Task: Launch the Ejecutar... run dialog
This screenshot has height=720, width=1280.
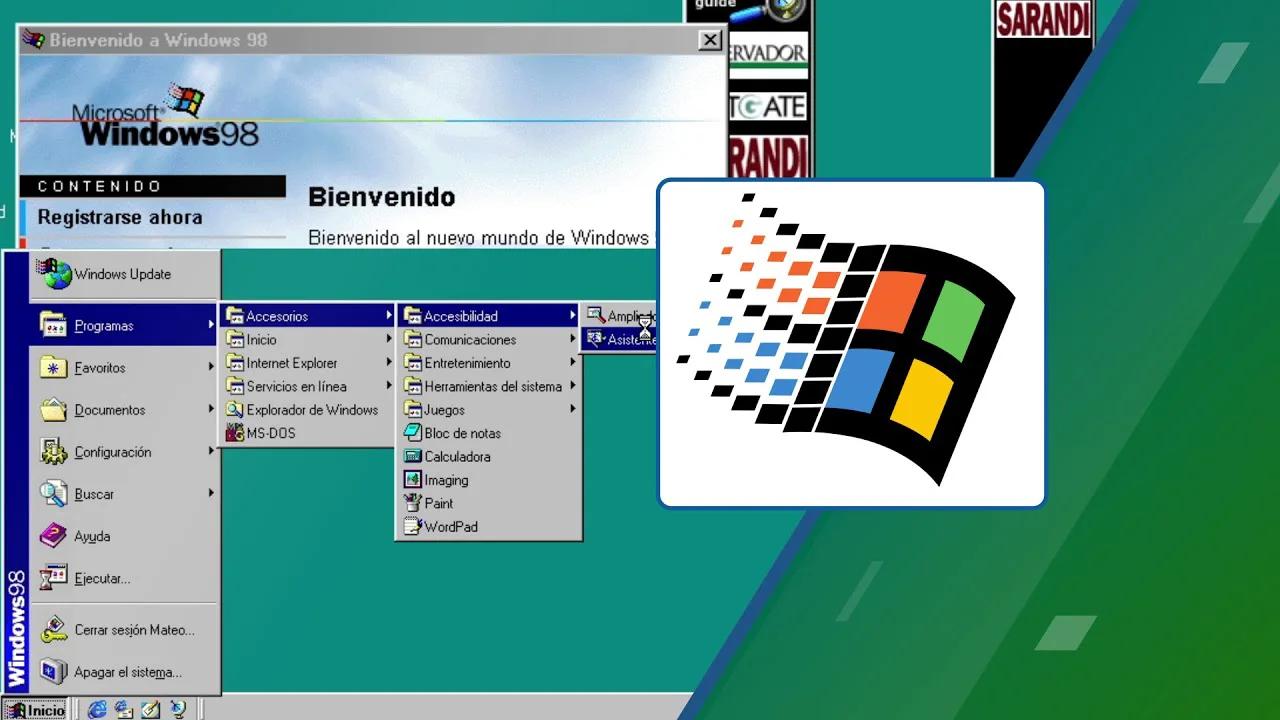Action: [x=124, y=578]
